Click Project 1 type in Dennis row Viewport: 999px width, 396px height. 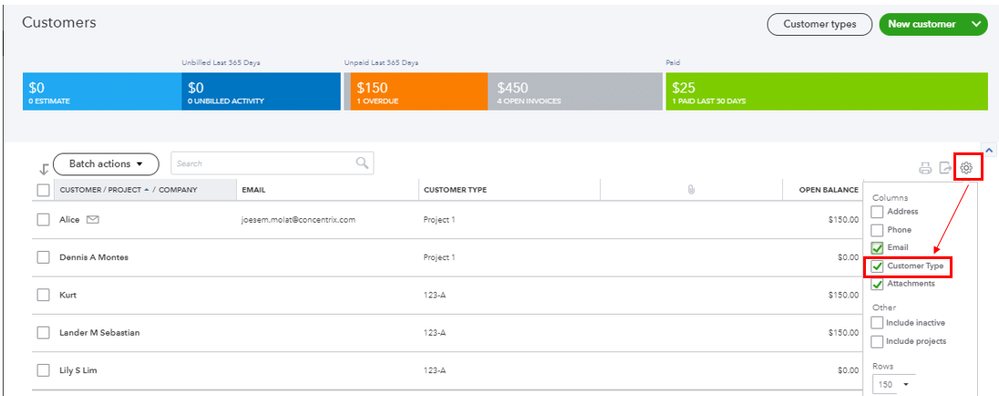(440, 258)
